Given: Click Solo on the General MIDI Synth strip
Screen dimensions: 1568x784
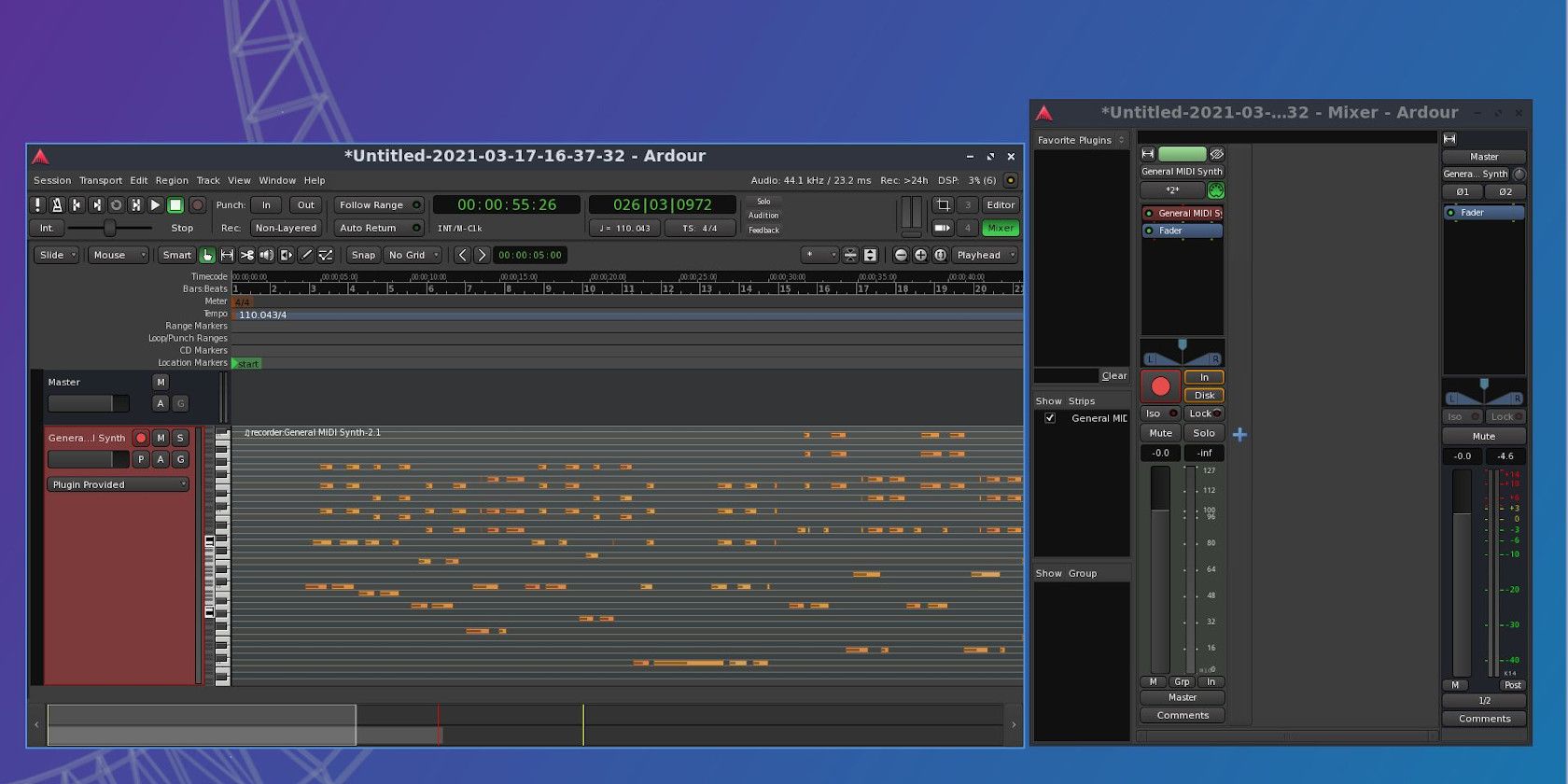Looking at the screenshot, I should (1204, 433).
